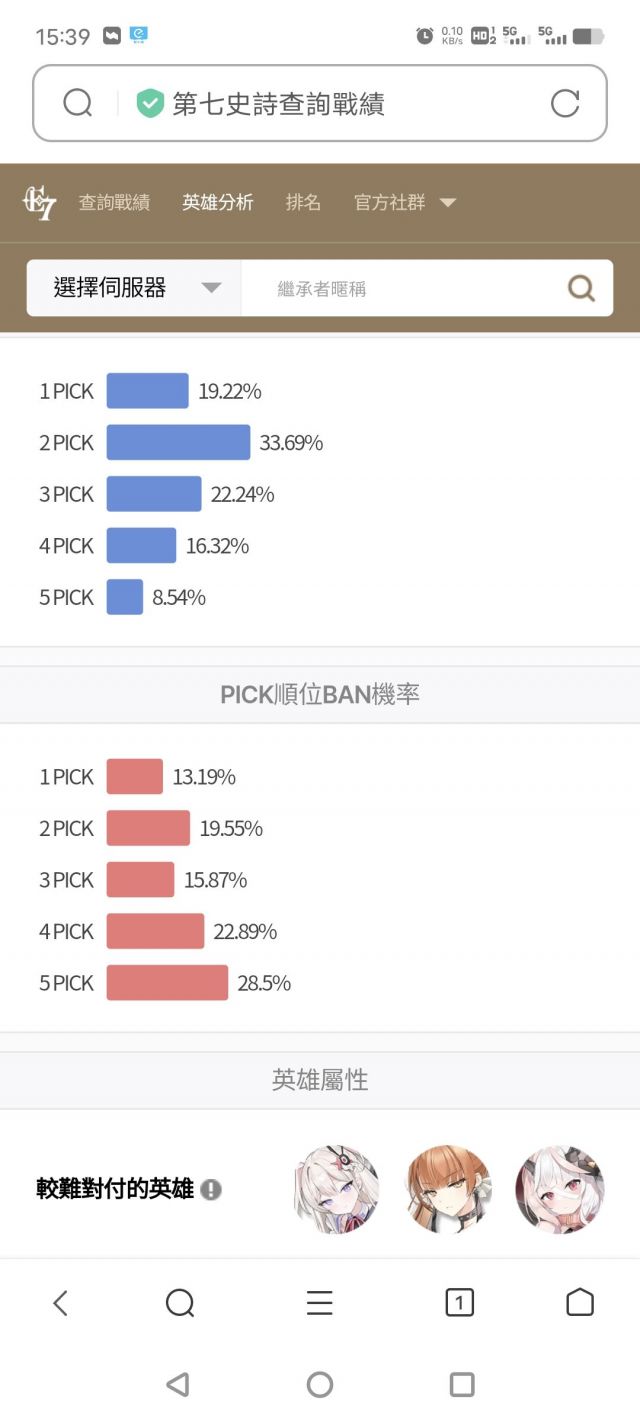Tap the refresh icon in the address bar
640x1422 pixels.
[x=566, y=103]
